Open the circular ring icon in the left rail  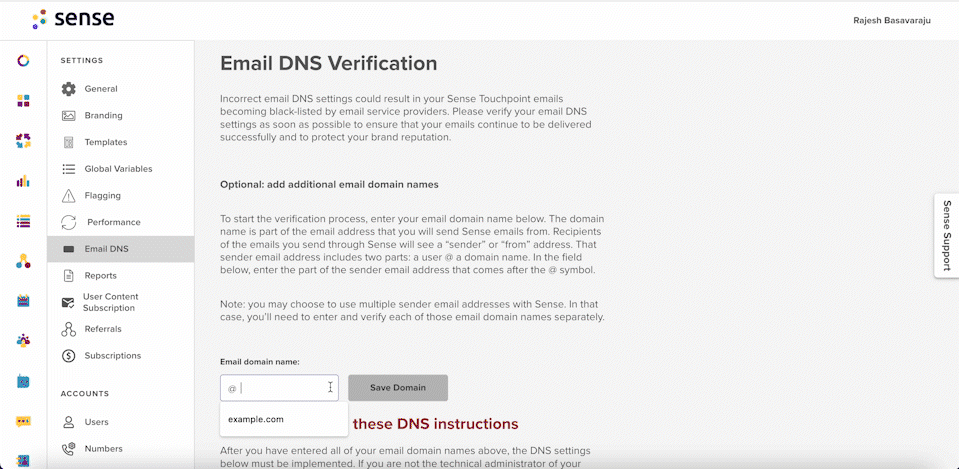pyautogui.click(x=23, y=60)
